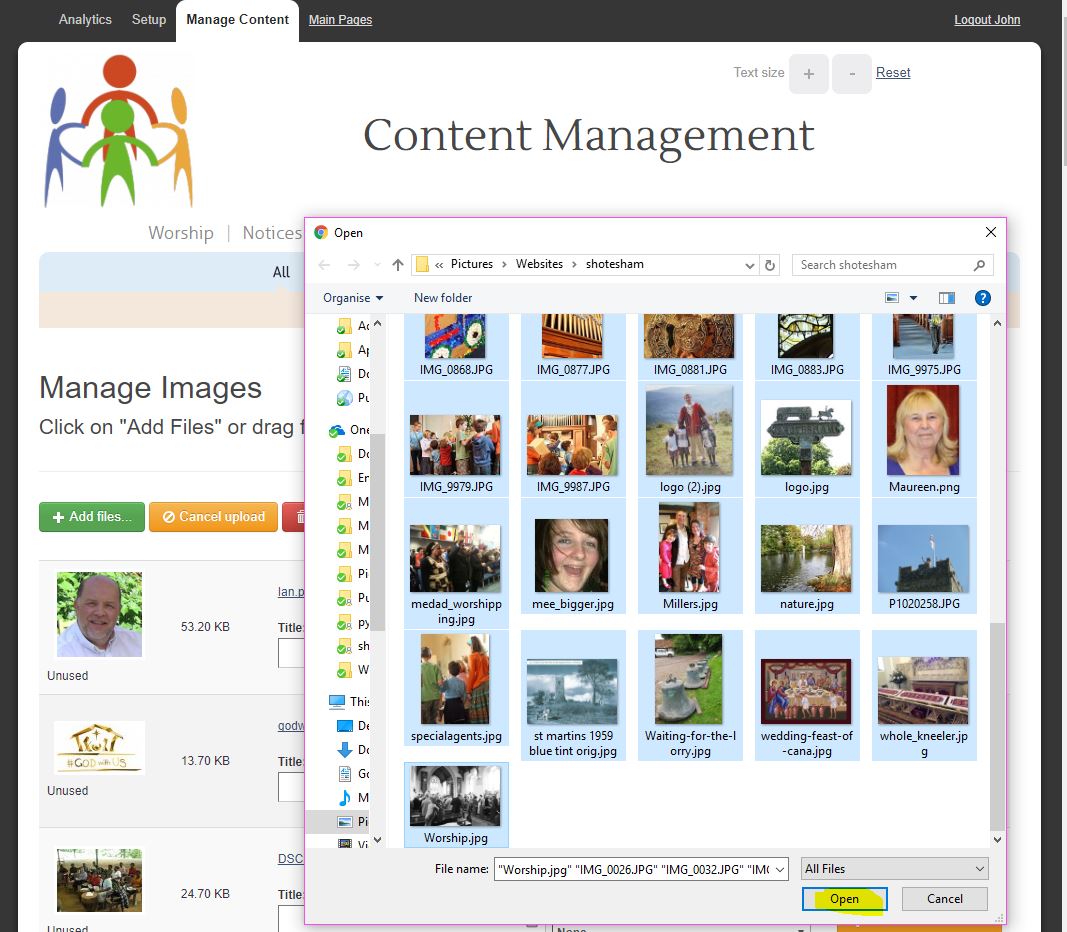Screen dimensions: 1067x932
Task: Click the change view icon in the toolbar
Action: 893,297
